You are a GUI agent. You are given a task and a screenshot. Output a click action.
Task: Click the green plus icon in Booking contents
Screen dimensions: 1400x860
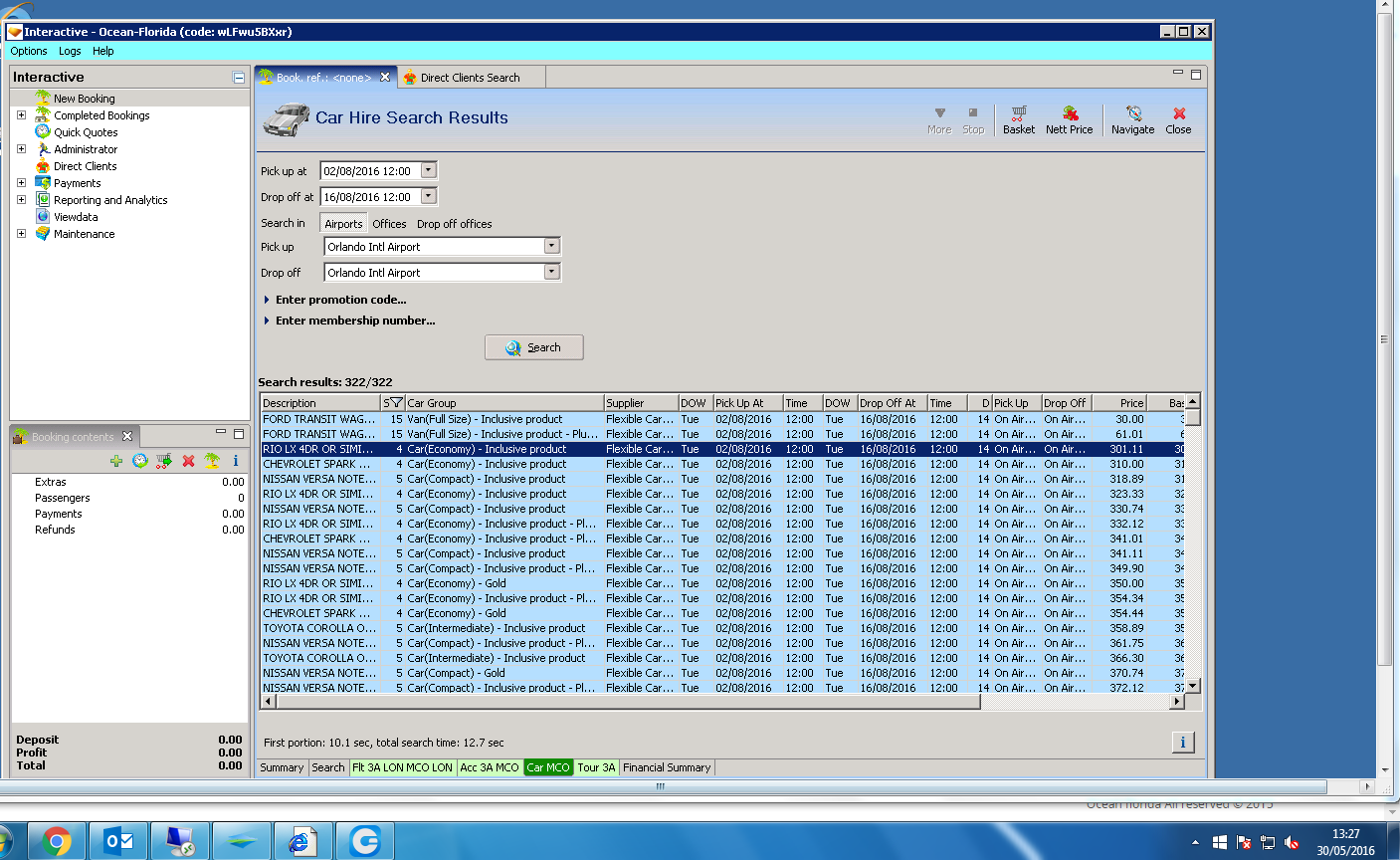116,461
